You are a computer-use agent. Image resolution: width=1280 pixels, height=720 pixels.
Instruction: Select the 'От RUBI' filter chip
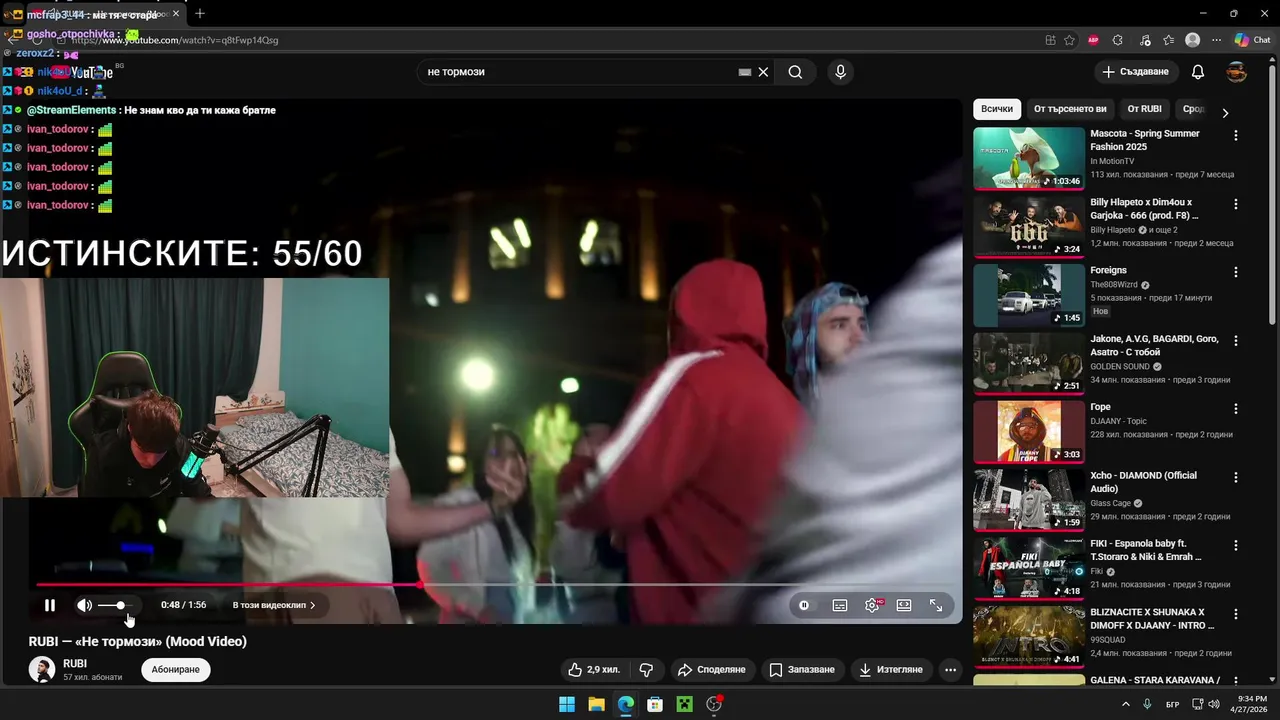pyautogui.click(x=1144, y=109)
